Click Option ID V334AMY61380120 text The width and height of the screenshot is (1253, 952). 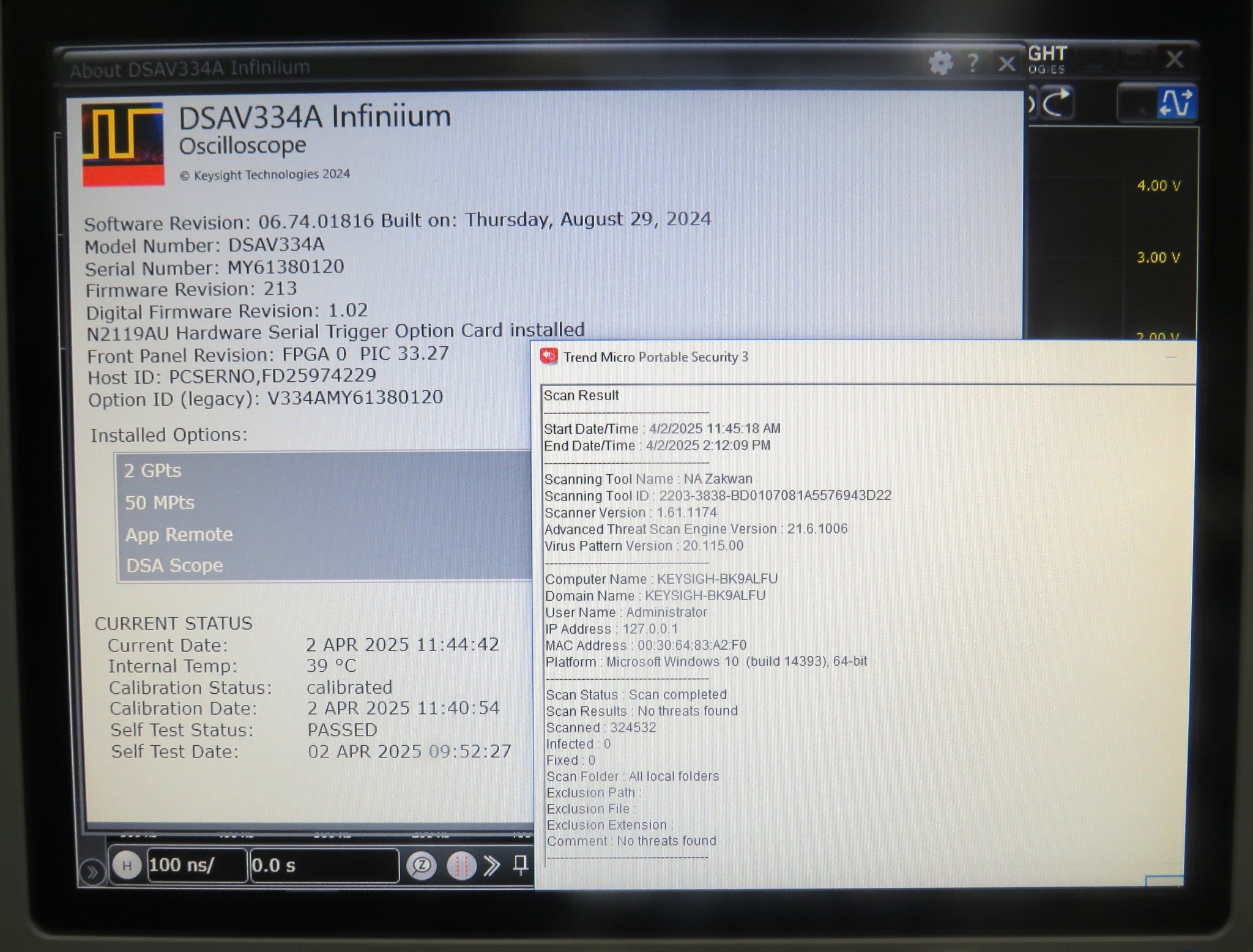tap(266, 399)
